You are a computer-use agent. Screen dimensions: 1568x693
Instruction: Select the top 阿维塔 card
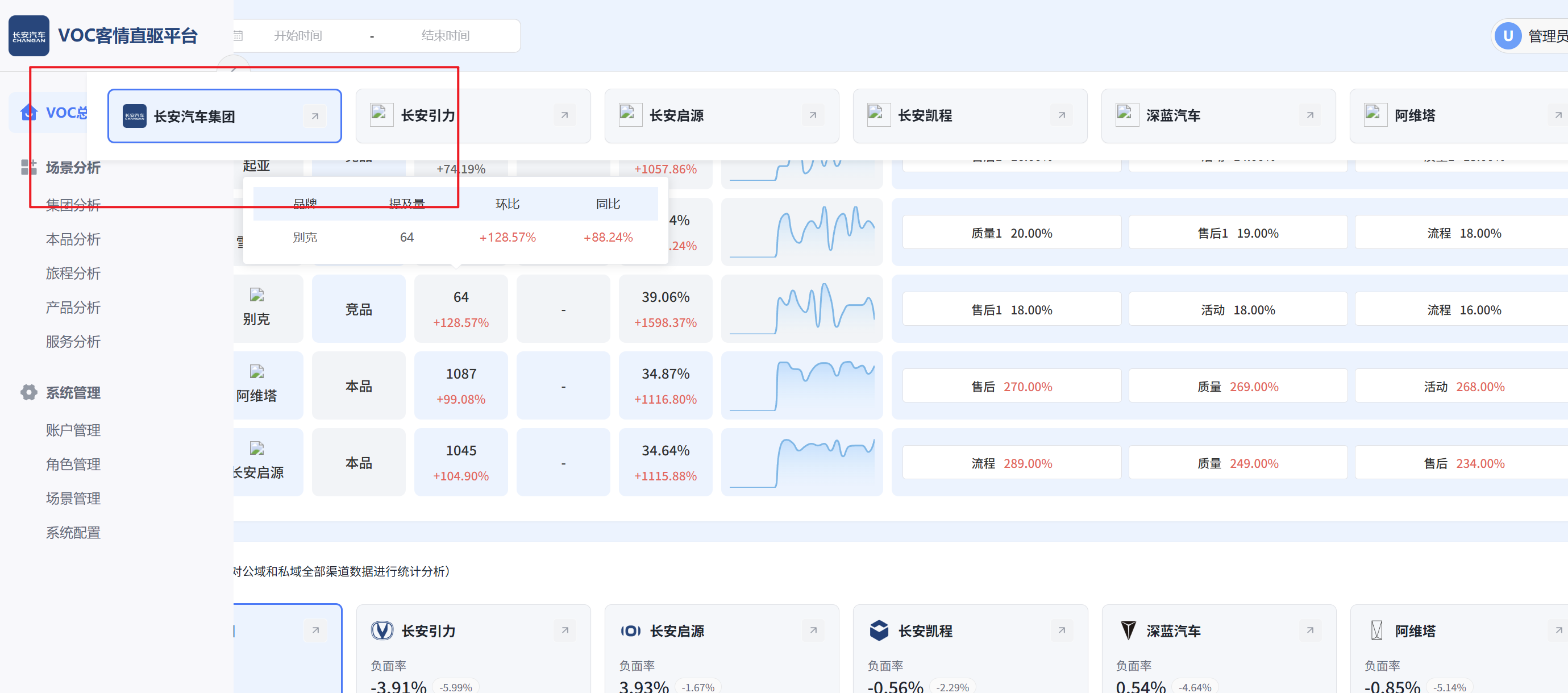(1458, 116)
